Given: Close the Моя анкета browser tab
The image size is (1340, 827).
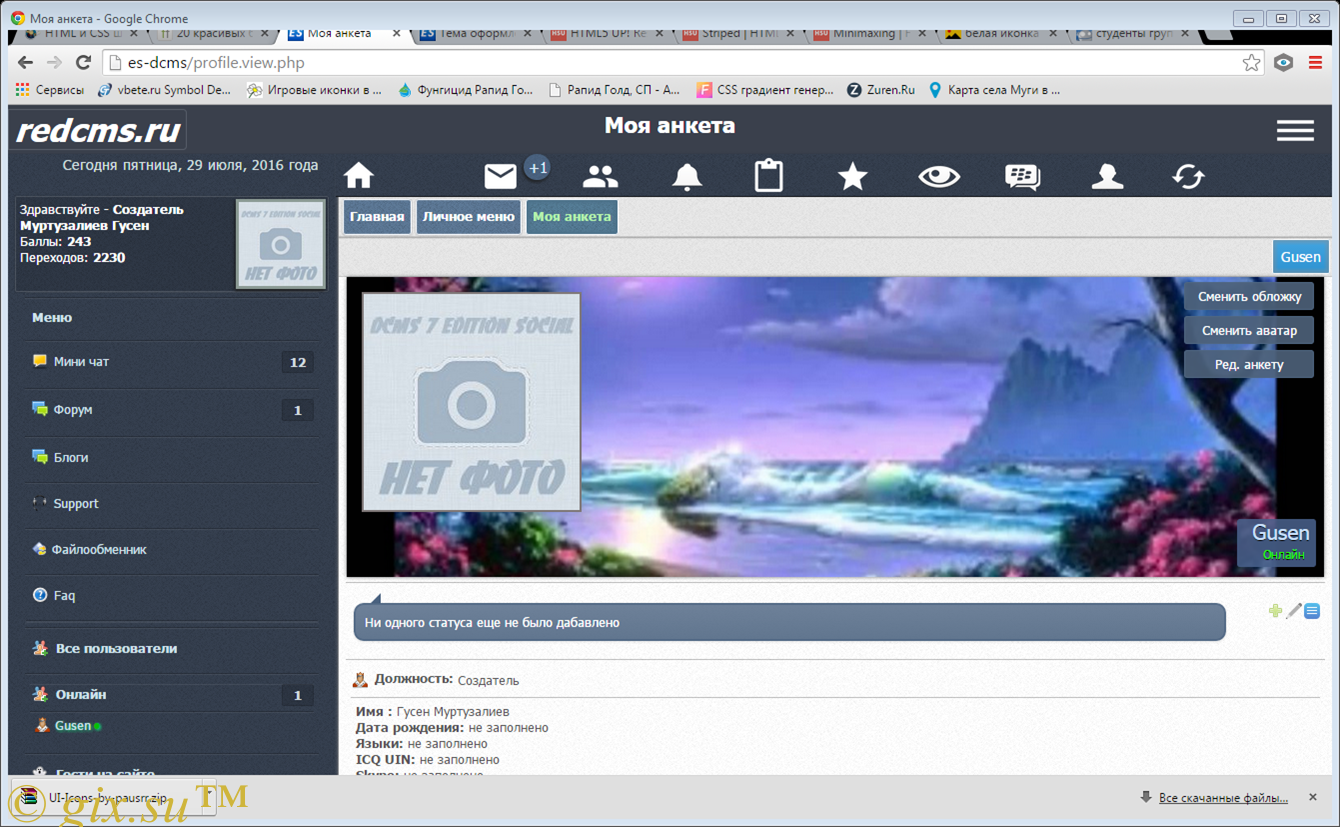Looking at the screenshot, I should [397, 33].
